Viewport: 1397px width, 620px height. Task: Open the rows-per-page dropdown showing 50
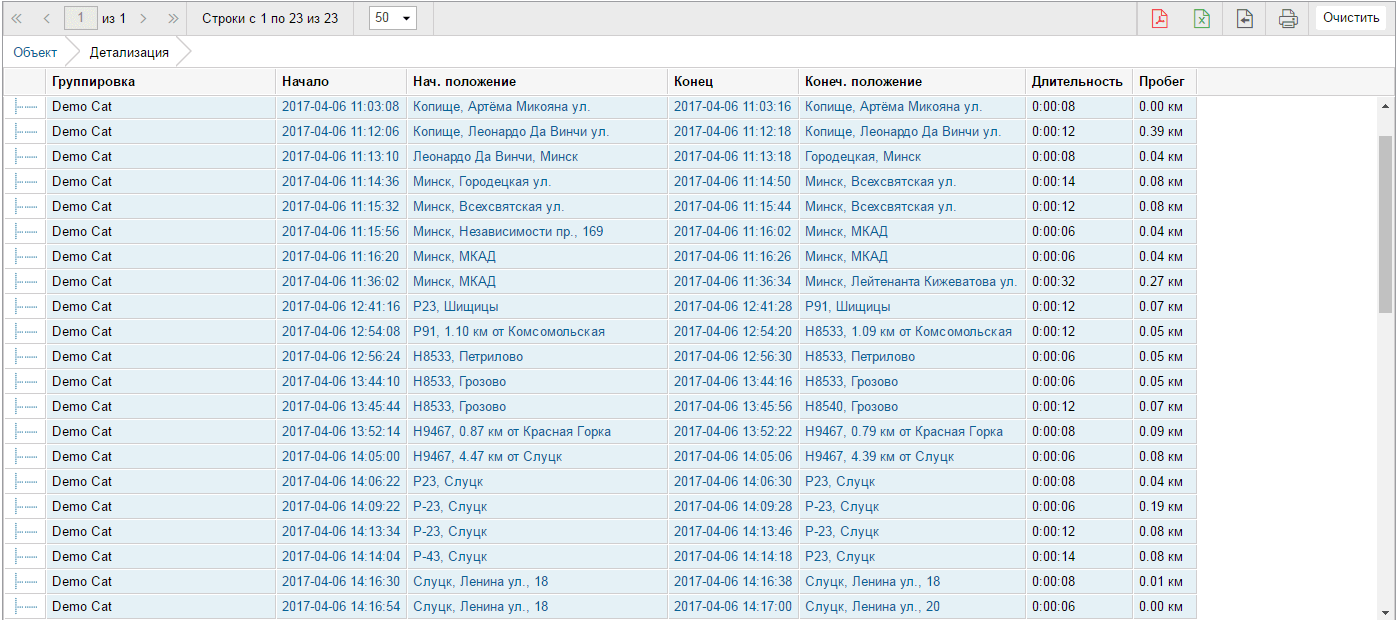392,18
